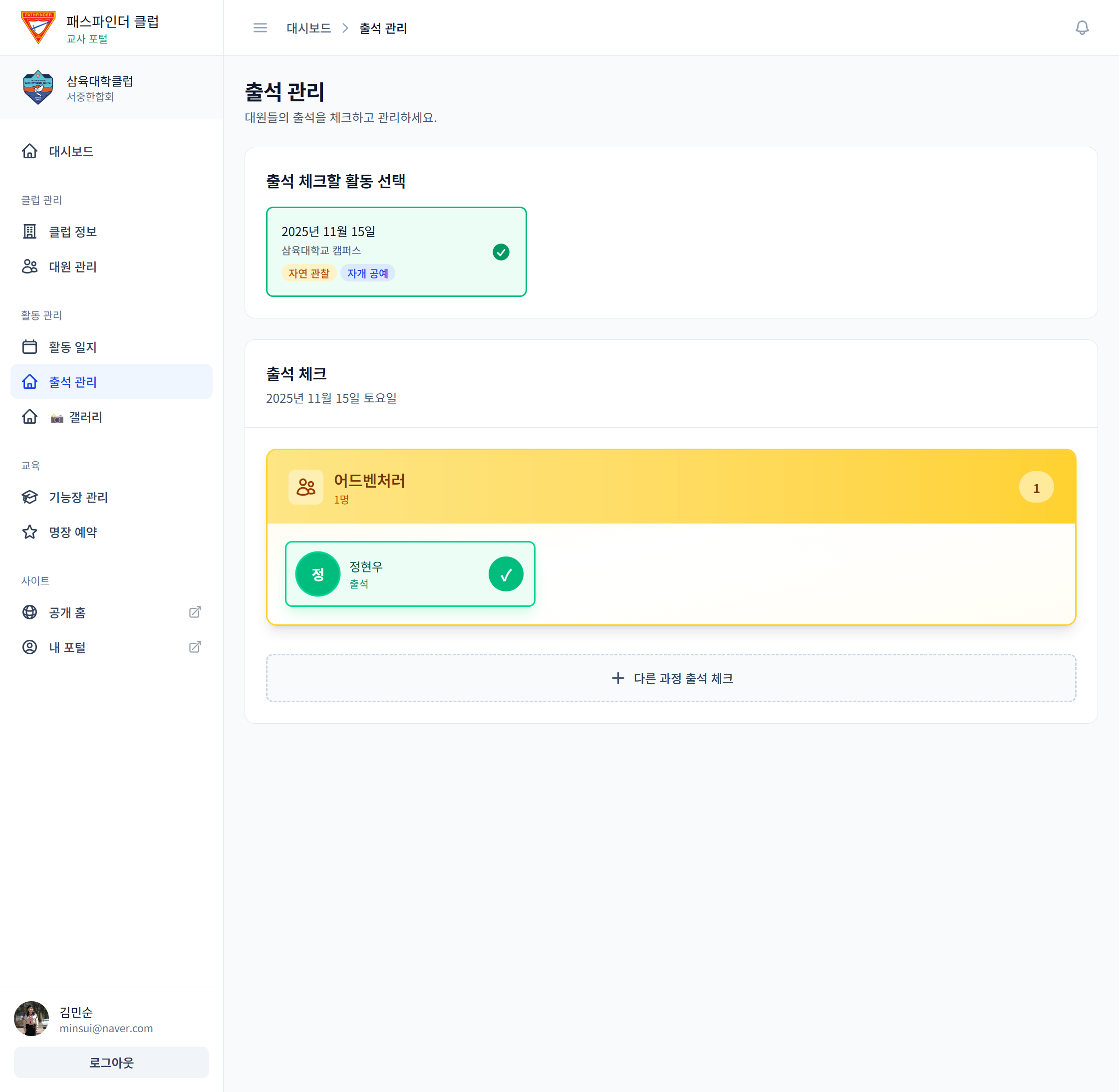
Task: Open 공개 홈 external link icon
Action: pos(195,612)
